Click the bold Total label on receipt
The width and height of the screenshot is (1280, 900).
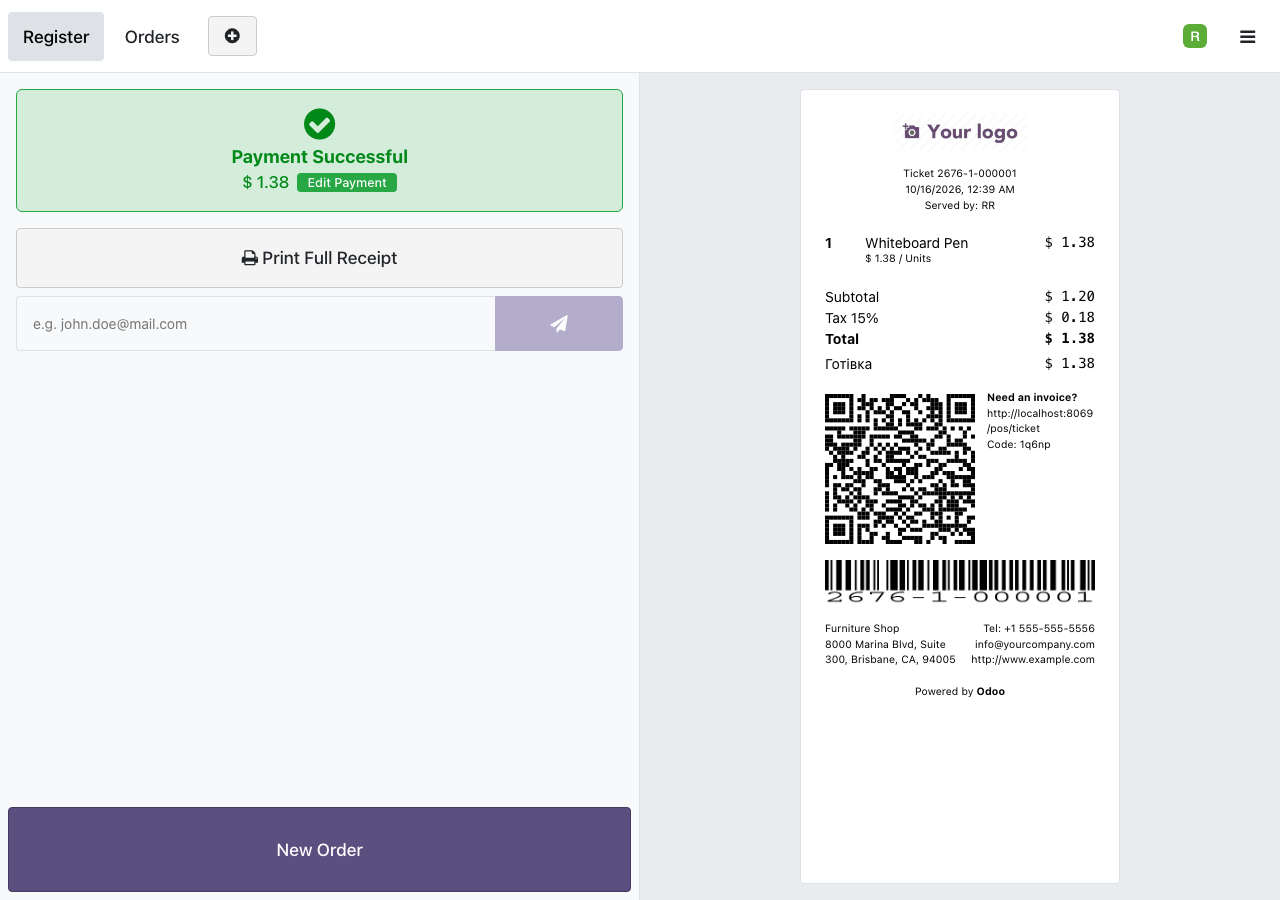[842, 339]
